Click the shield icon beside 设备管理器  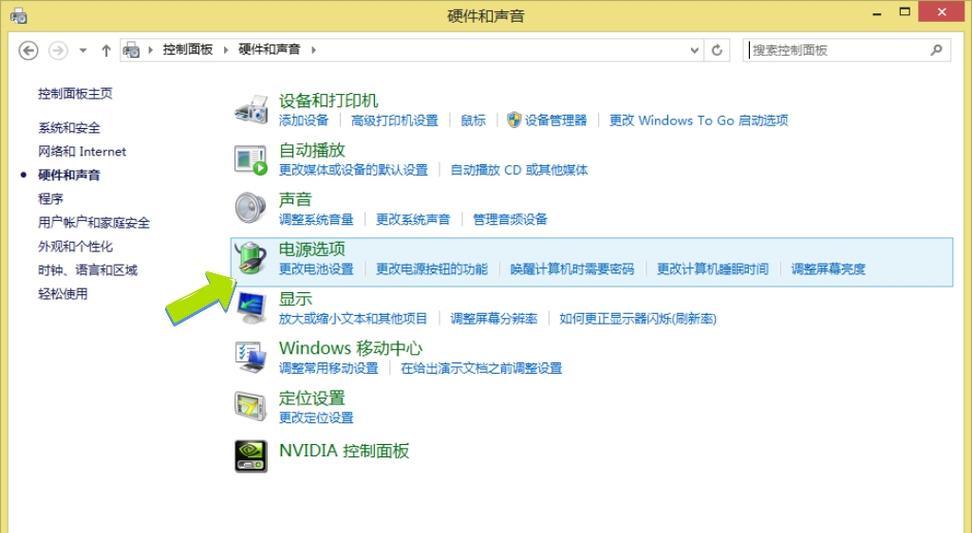coord(514,120)
